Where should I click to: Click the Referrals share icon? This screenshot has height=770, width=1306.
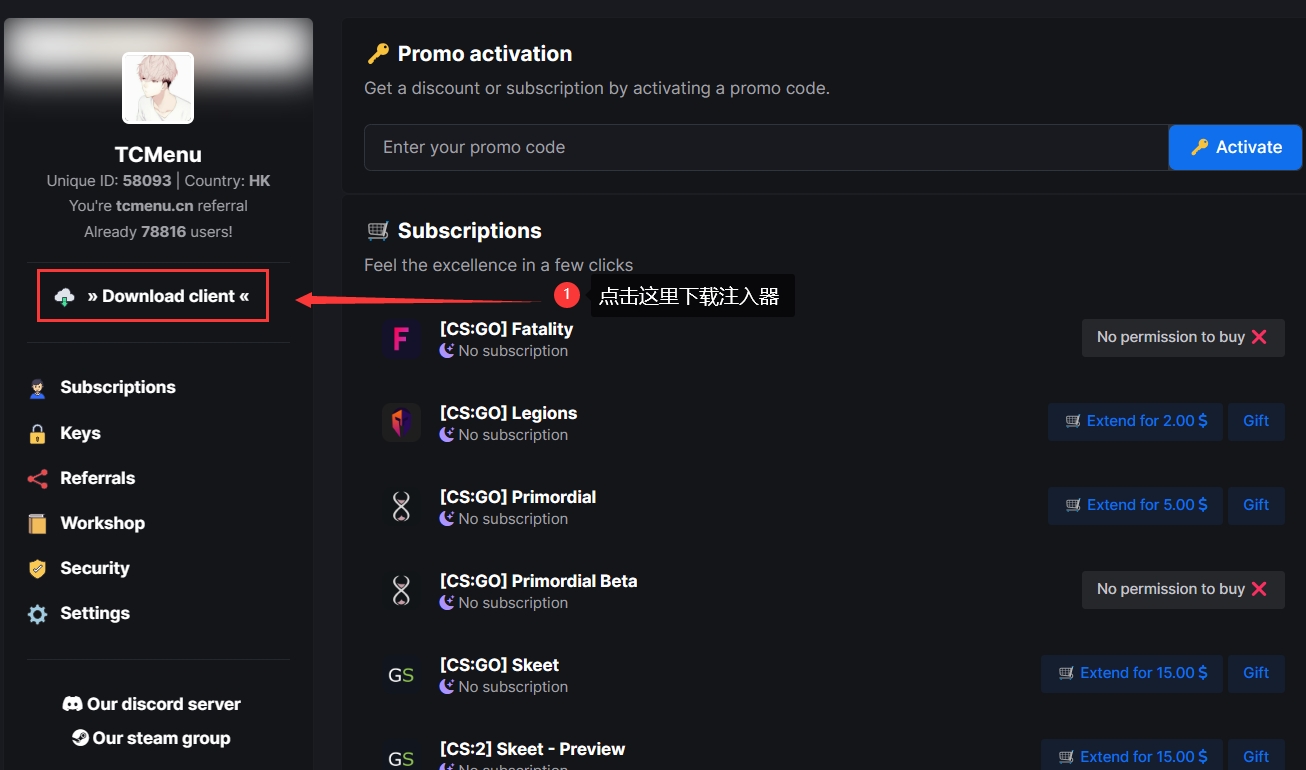[x=38, y=479]
